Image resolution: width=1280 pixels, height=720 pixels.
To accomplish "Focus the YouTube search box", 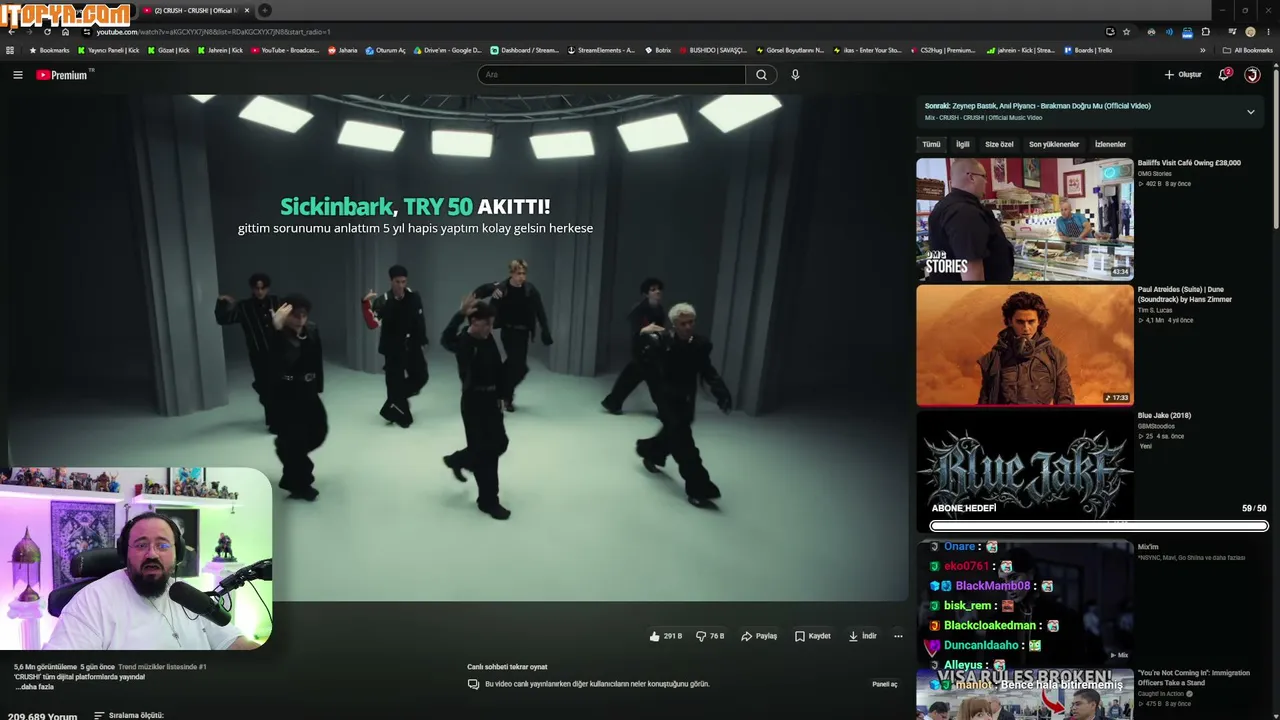I will pos(612,75).
